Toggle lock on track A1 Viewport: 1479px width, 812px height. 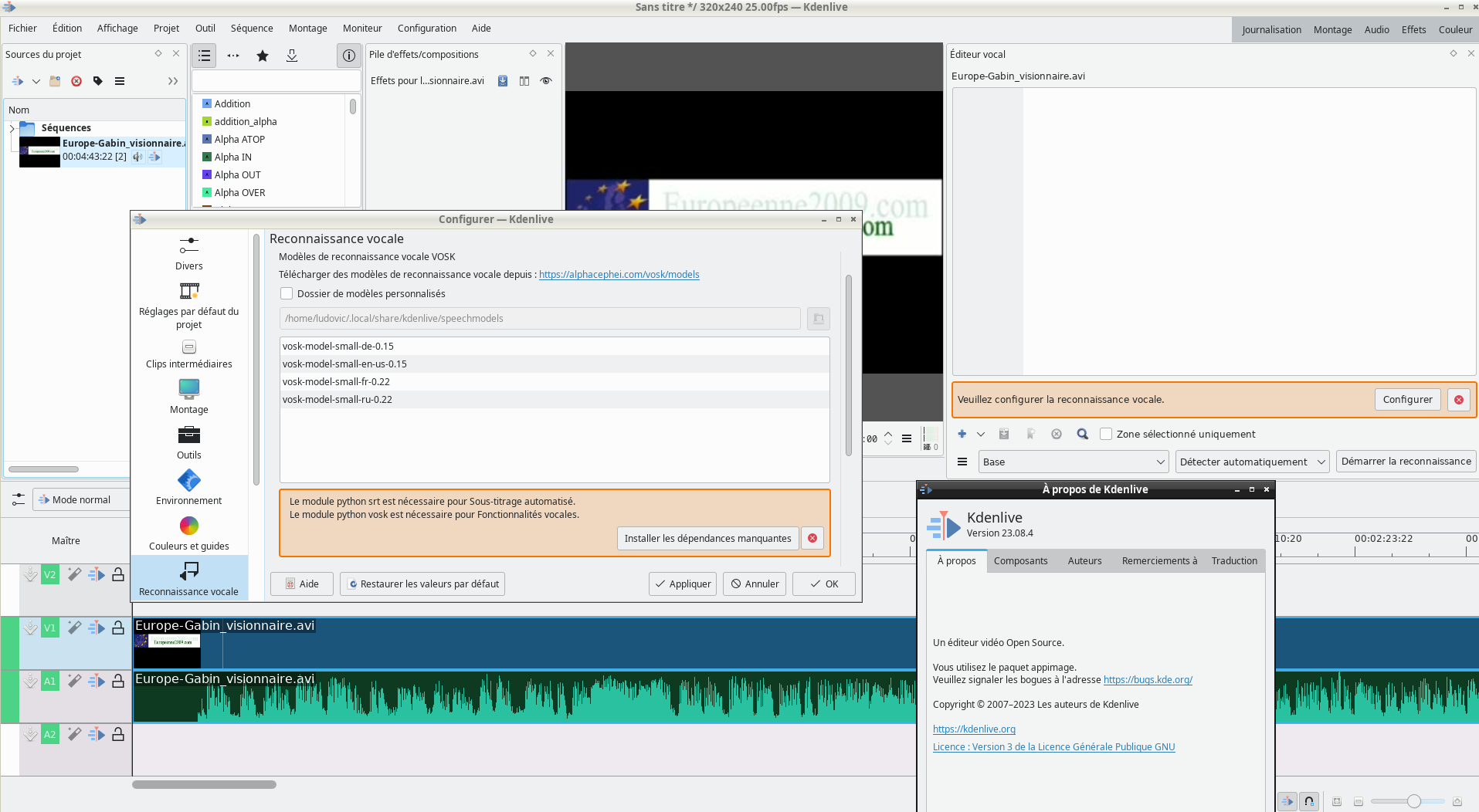[118, 681]
